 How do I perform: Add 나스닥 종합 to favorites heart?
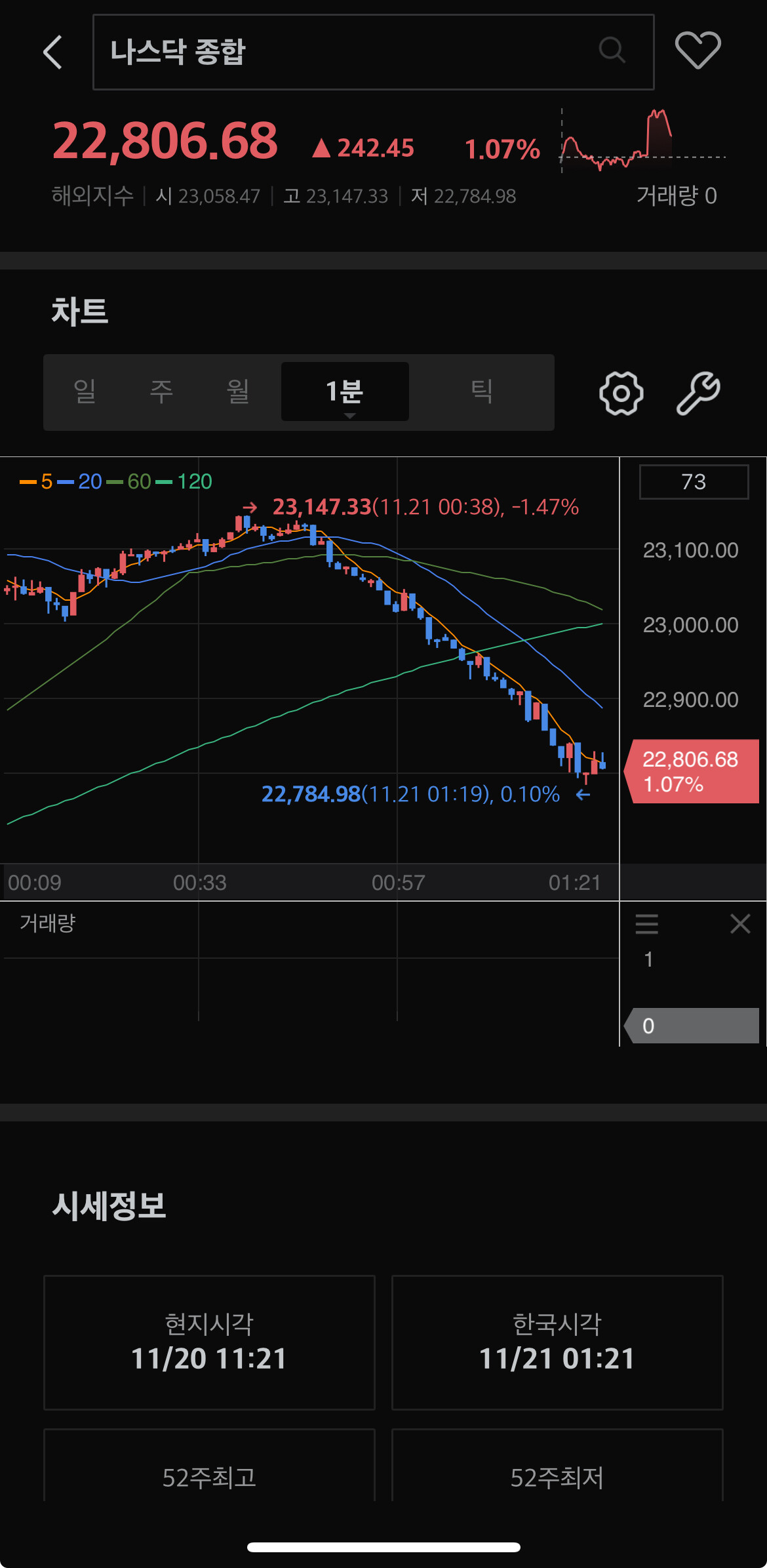698,50
